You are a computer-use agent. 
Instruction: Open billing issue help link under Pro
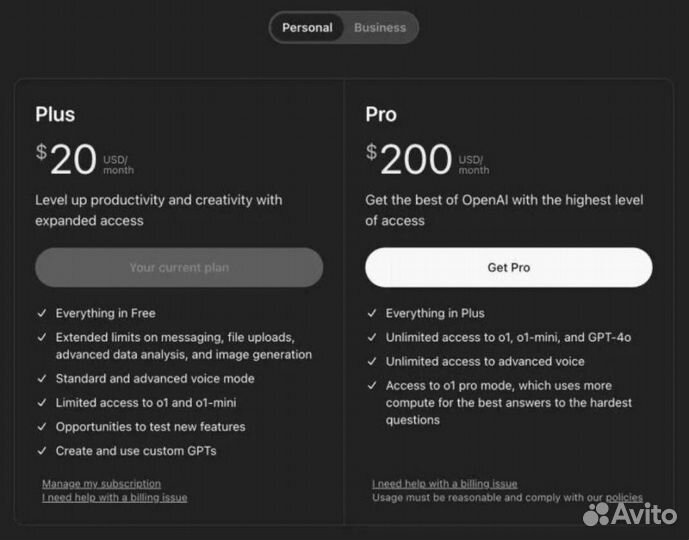pos(444,484)
